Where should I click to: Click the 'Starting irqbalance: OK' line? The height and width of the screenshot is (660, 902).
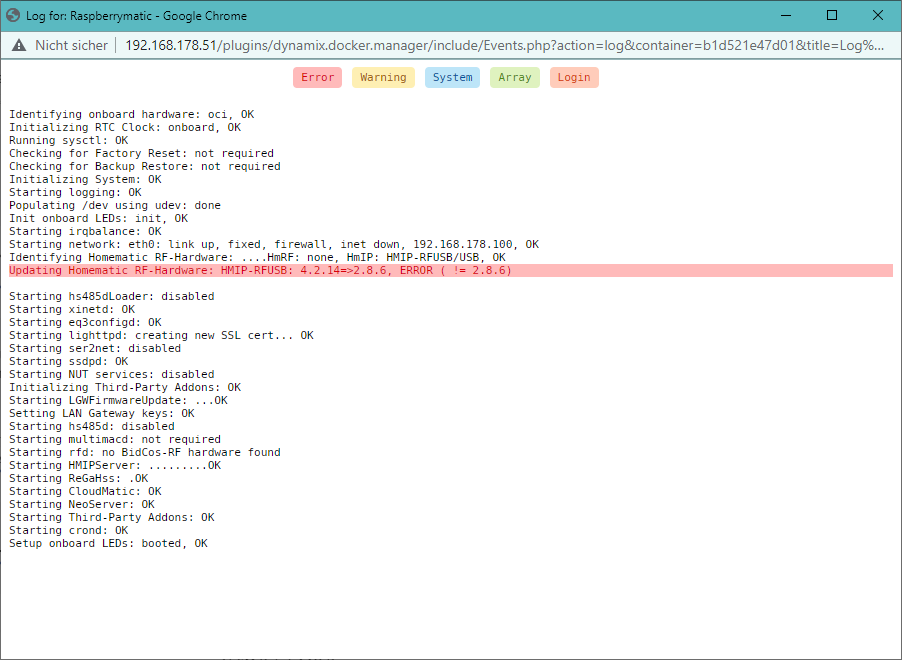pyautogui.click(x=85, y=231)
